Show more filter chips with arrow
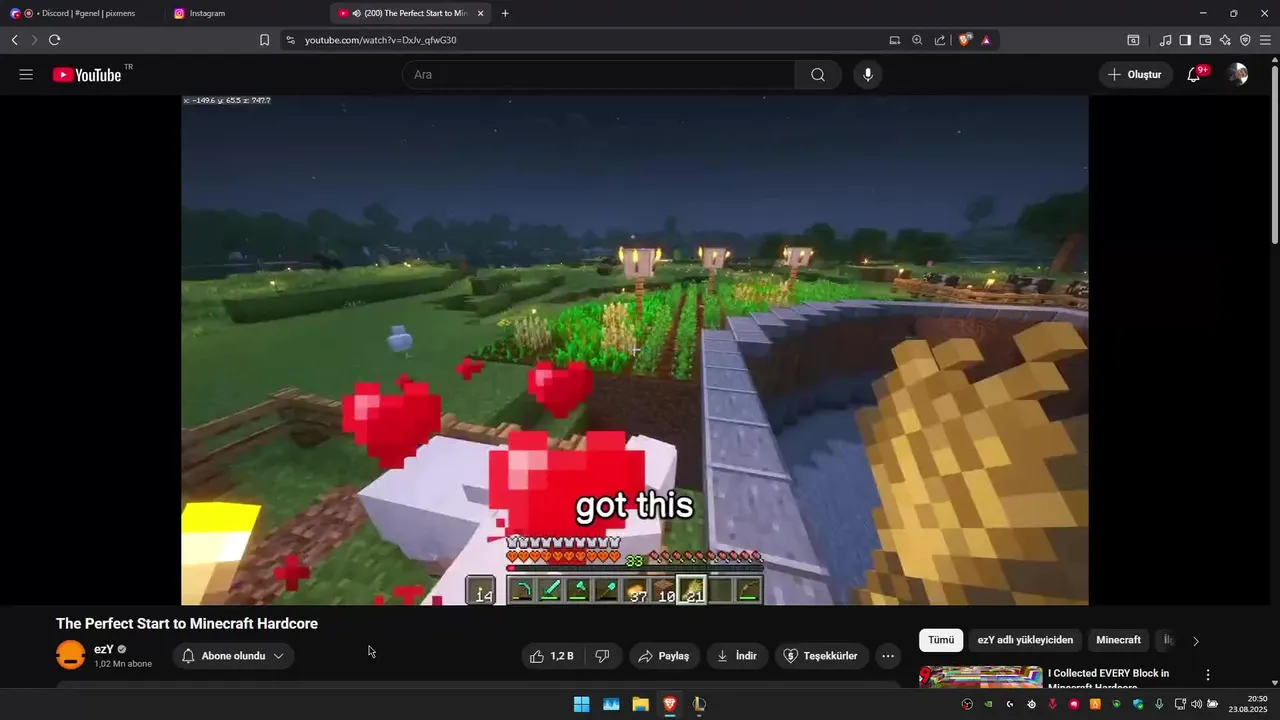The image size is (1280, 720). click(1195, 641)
